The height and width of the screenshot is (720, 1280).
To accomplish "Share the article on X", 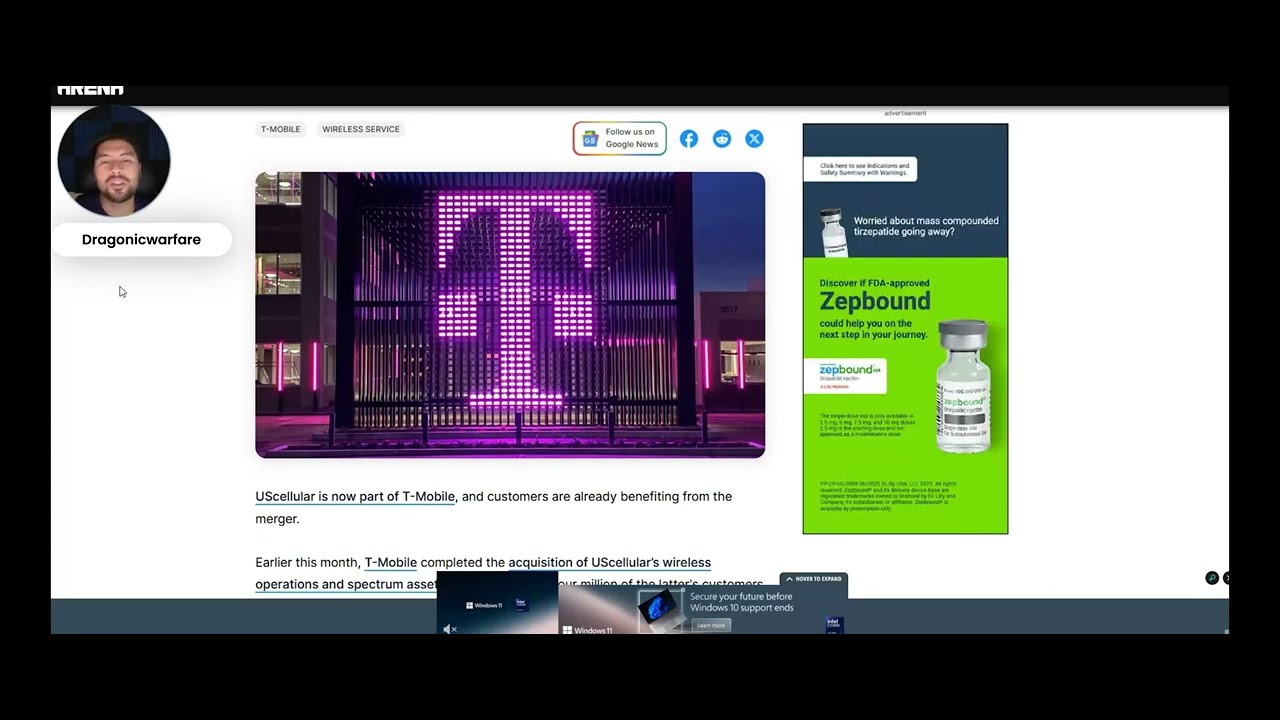I will tap(754, 139).
